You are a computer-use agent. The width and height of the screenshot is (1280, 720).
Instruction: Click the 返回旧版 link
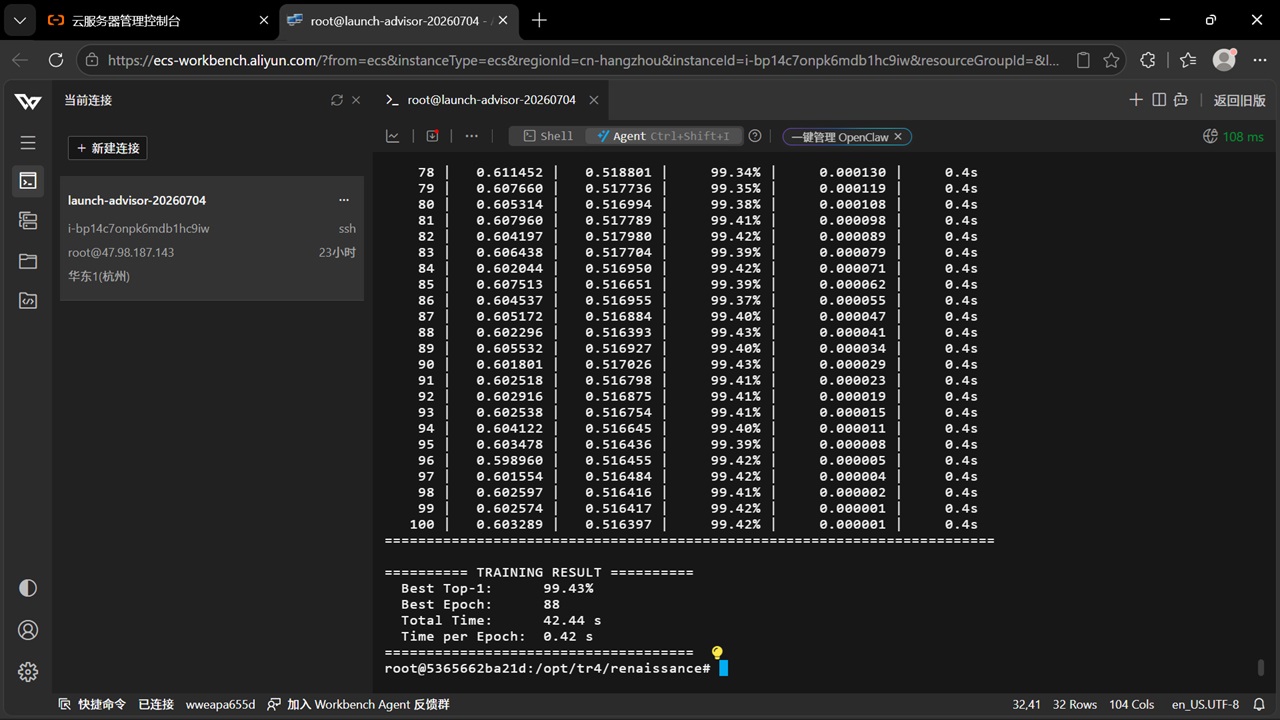[x=1239, y=100]
